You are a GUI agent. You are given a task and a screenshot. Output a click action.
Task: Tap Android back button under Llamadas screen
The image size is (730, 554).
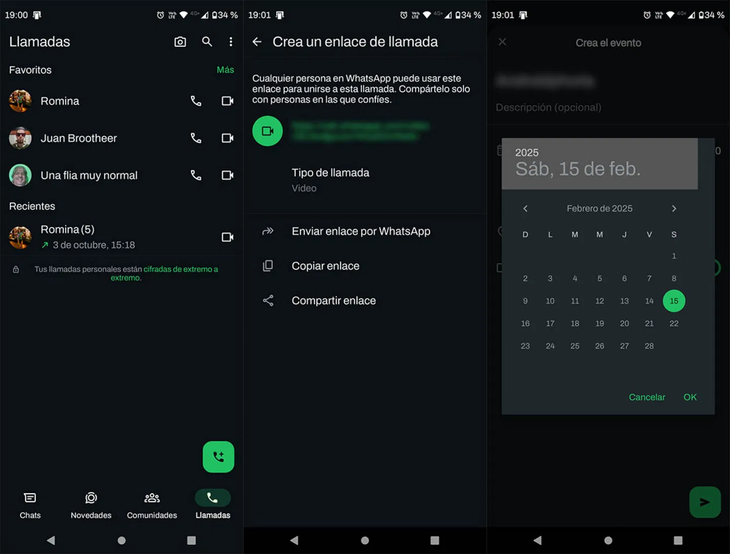pos(51,540)
